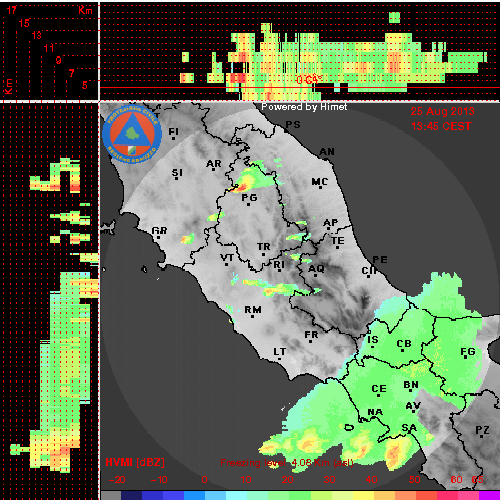Image resolution: width=500 pixels, height=500 pixels.
Task: Click the 20 dBZ legend value
Action: coord(288,480)
